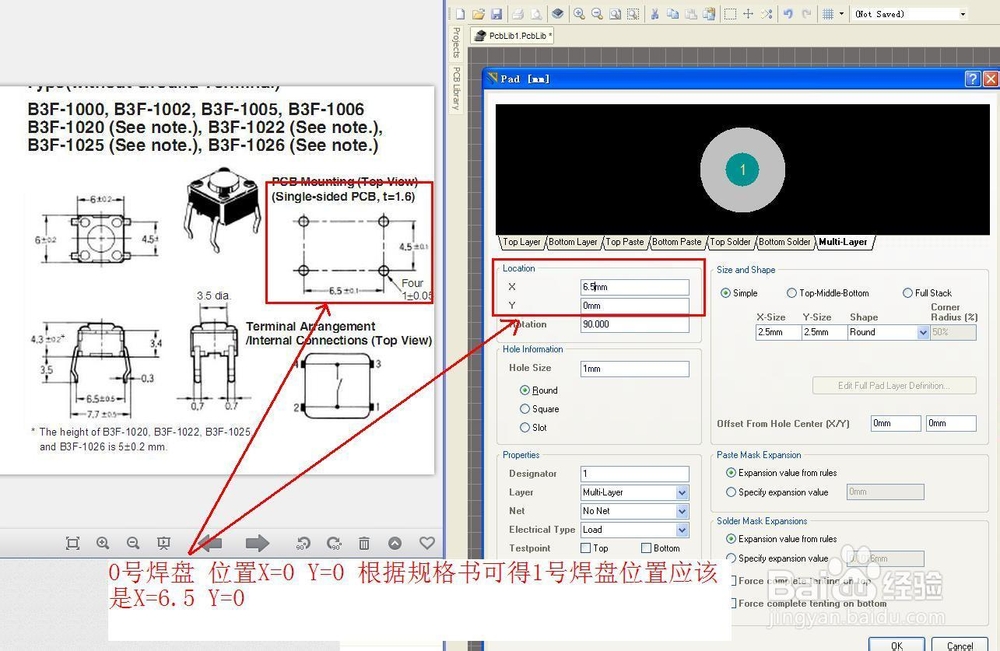Delete the image with the trash icon
The width and height of the screenshot is (1000, 651).
pyautogui.click(x=364, y=543)
